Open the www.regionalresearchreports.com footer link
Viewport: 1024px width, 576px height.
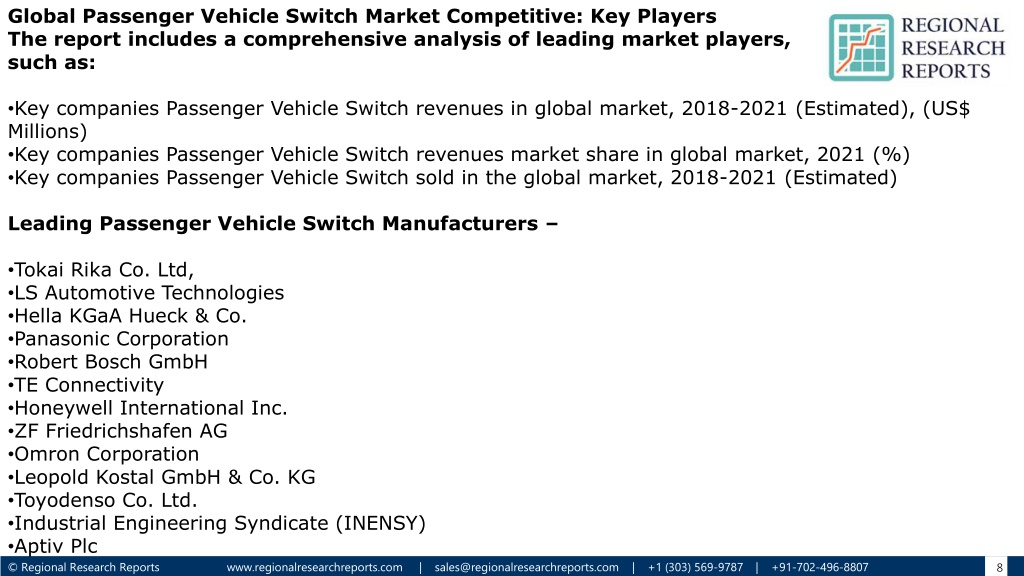pos(314,567)
